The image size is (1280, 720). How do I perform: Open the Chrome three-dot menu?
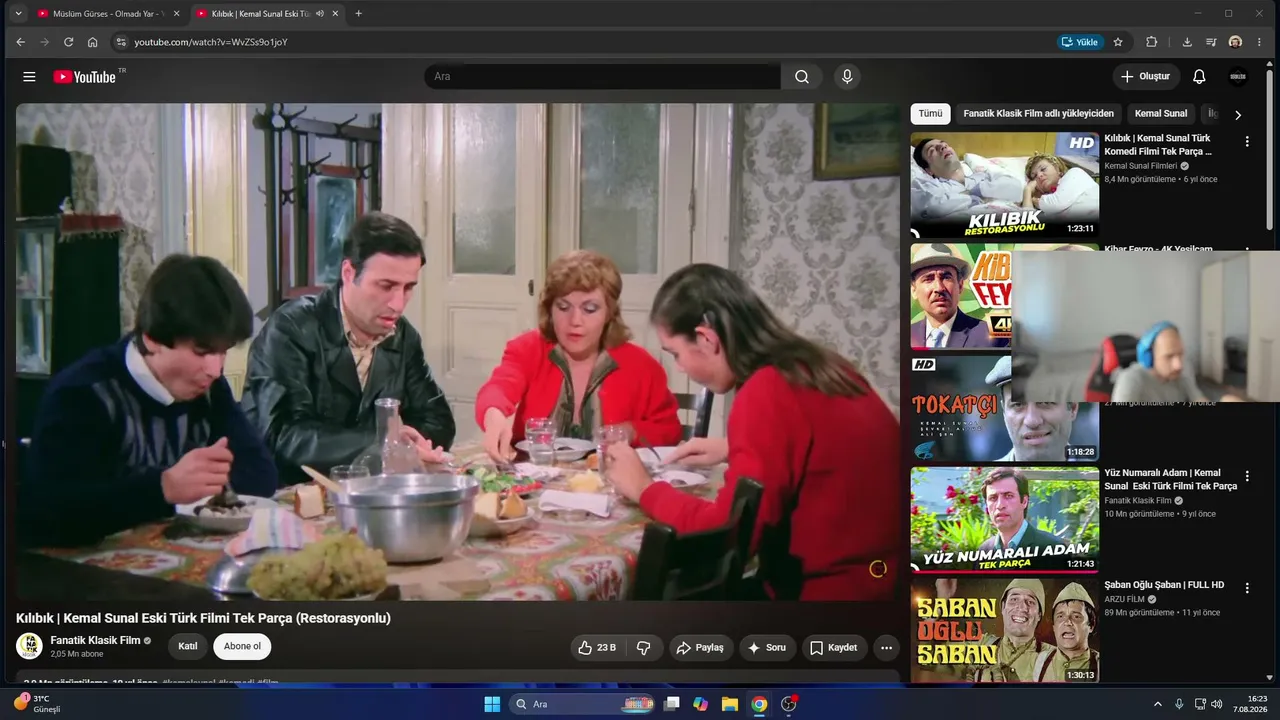point(1259,42)
